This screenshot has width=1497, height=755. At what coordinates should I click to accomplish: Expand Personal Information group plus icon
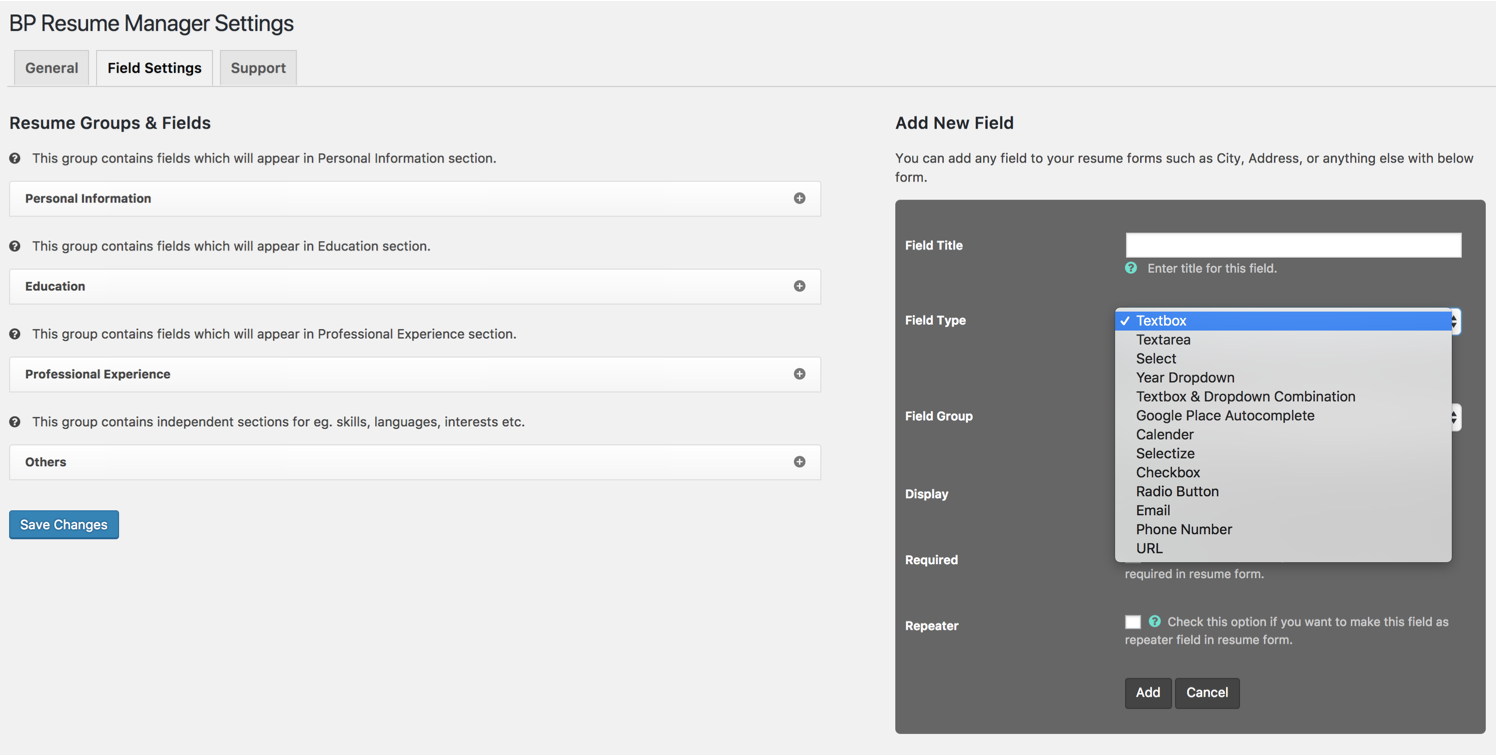click(799, 198)
